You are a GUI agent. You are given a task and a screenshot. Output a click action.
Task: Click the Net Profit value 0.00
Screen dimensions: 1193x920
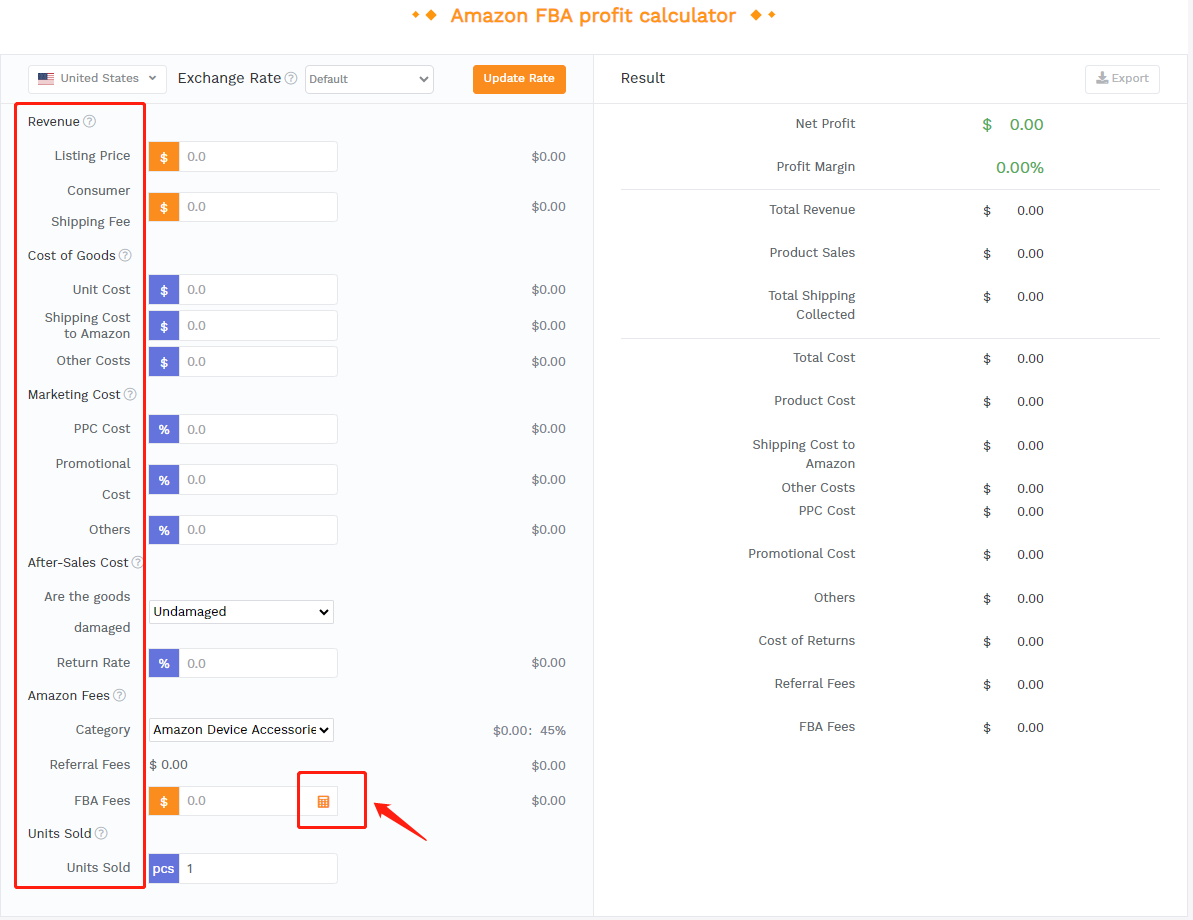(x=1026, y=125)
